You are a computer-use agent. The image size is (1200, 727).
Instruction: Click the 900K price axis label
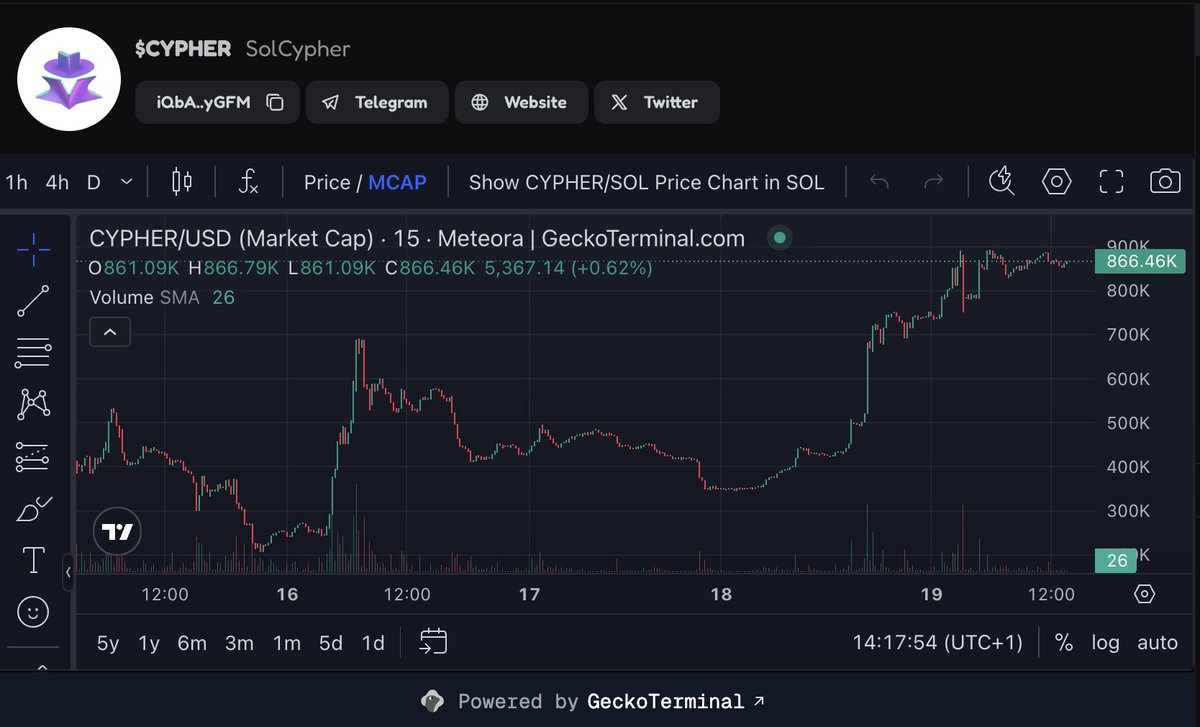pyautogui.click(x=1127, y=246)
